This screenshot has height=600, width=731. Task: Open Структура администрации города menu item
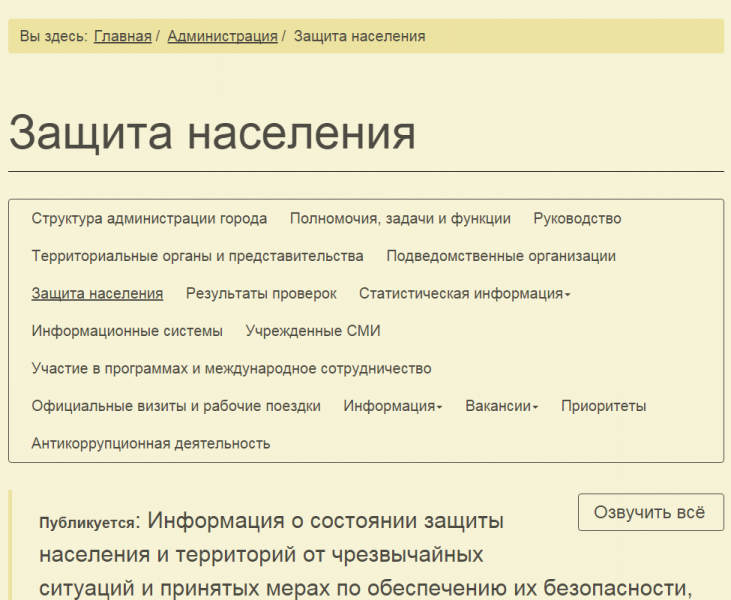[x=149, y=218]
